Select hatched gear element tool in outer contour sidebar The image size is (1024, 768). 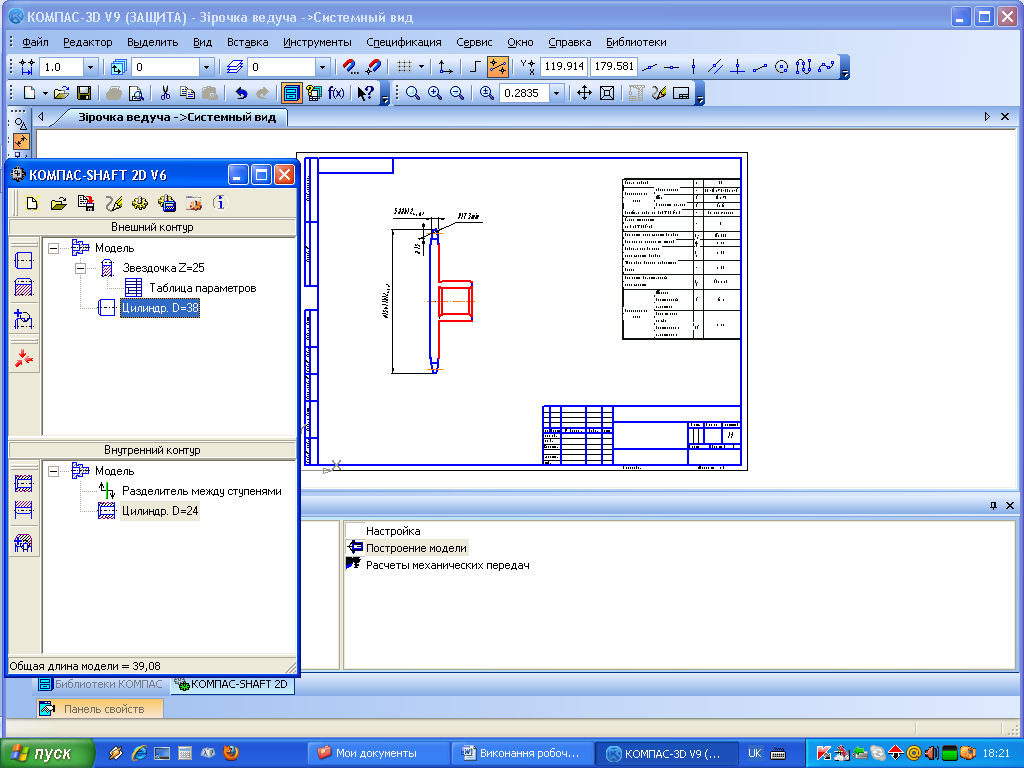[x=24, y=287]
